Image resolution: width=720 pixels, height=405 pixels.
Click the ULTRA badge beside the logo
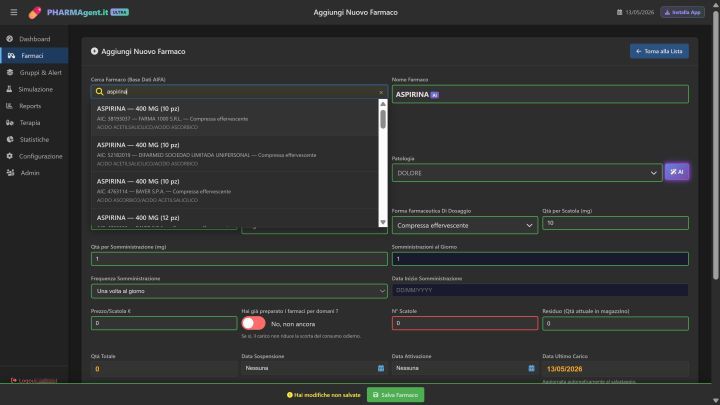(x=119, y=12)
